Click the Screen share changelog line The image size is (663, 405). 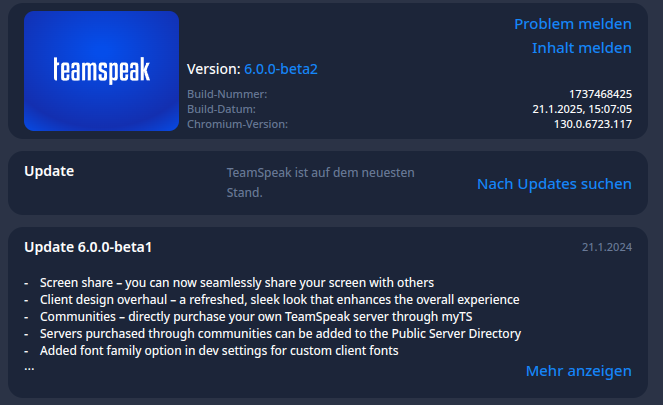click(x=237, y=282)
